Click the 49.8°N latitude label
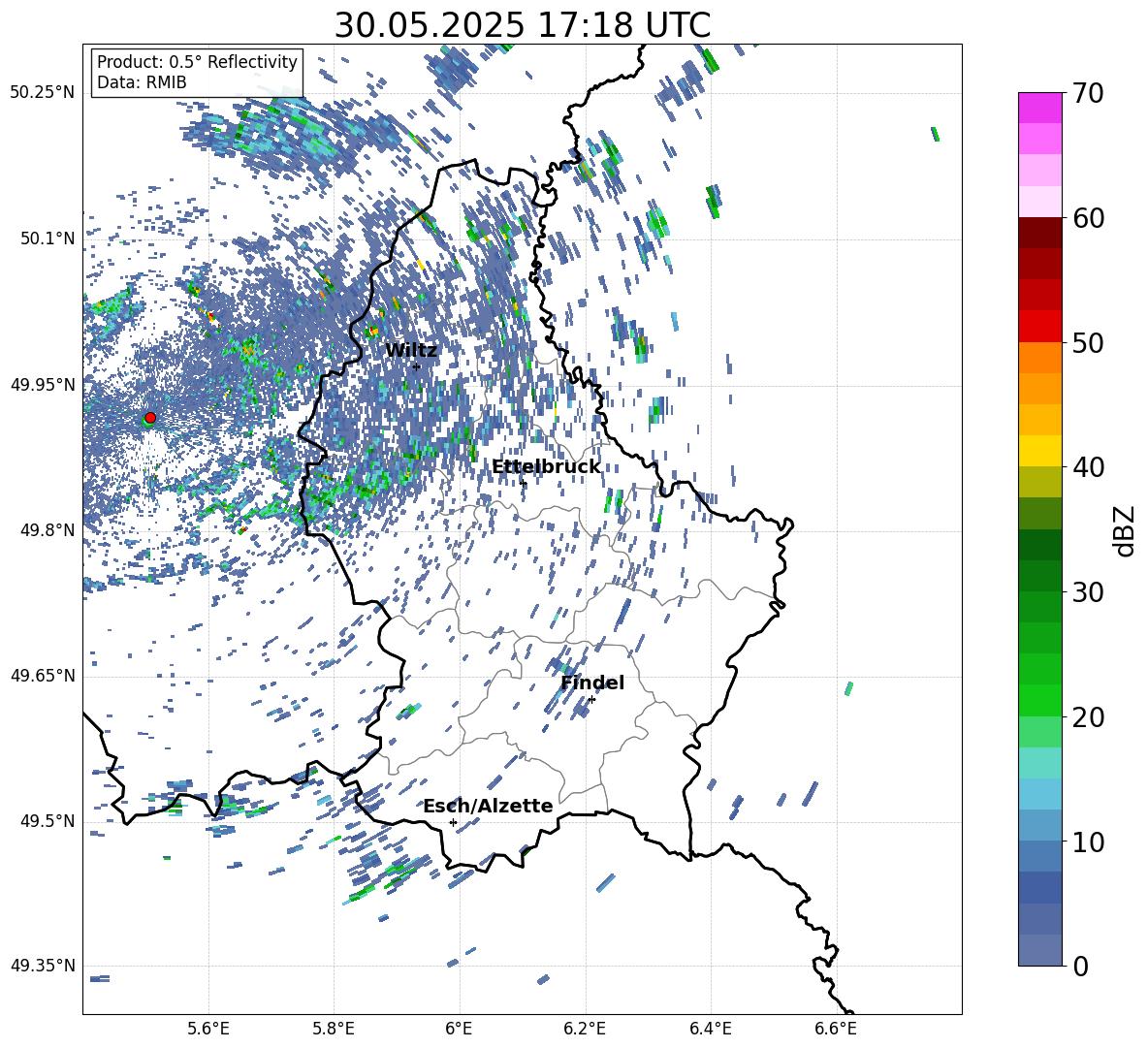This screenshot has width=1148, height=1048. coord(48,530)
